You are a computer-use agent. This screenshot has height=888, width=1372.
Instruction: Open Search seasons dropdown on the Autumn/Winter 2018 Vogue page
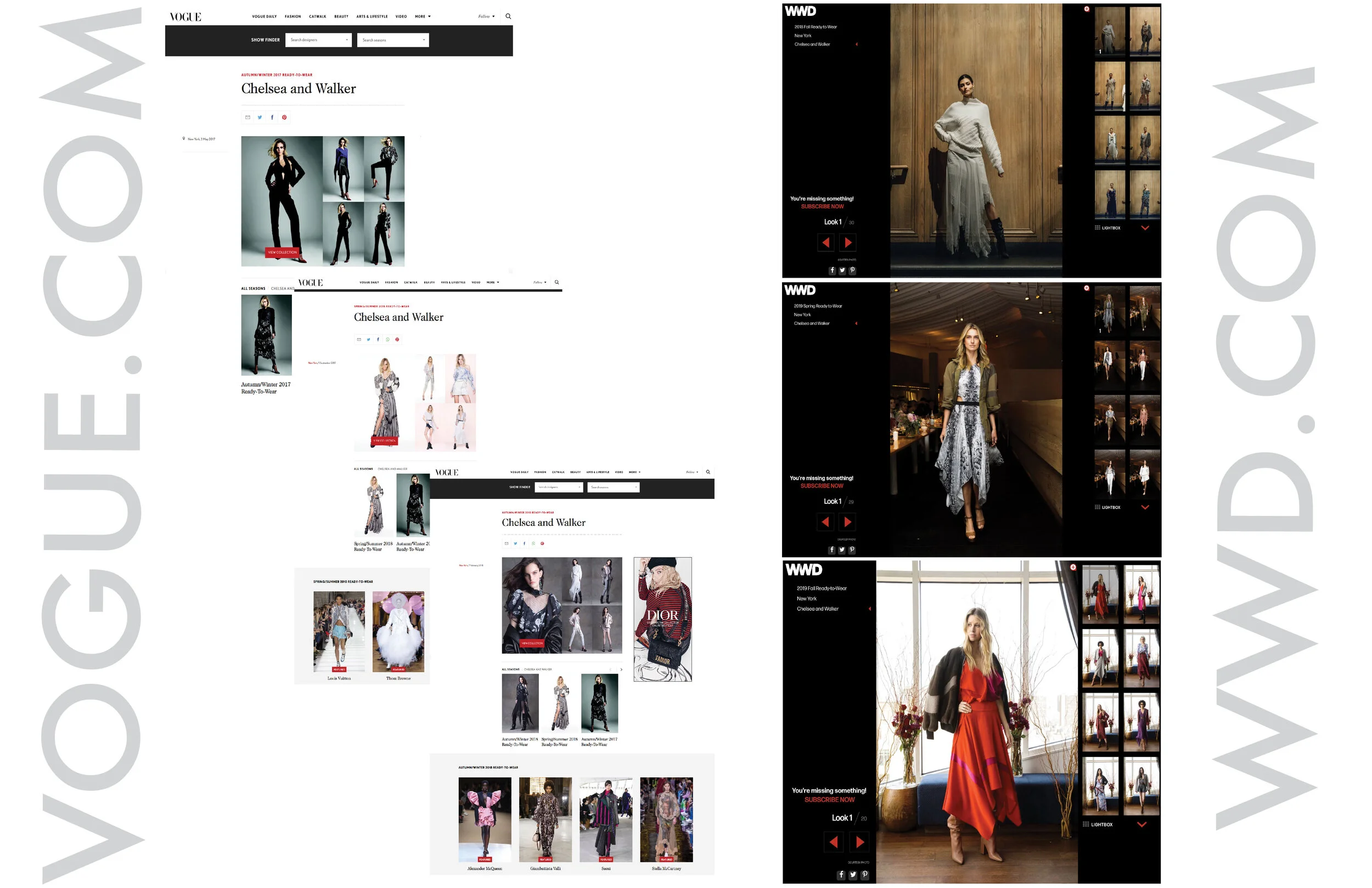point(614,487)
